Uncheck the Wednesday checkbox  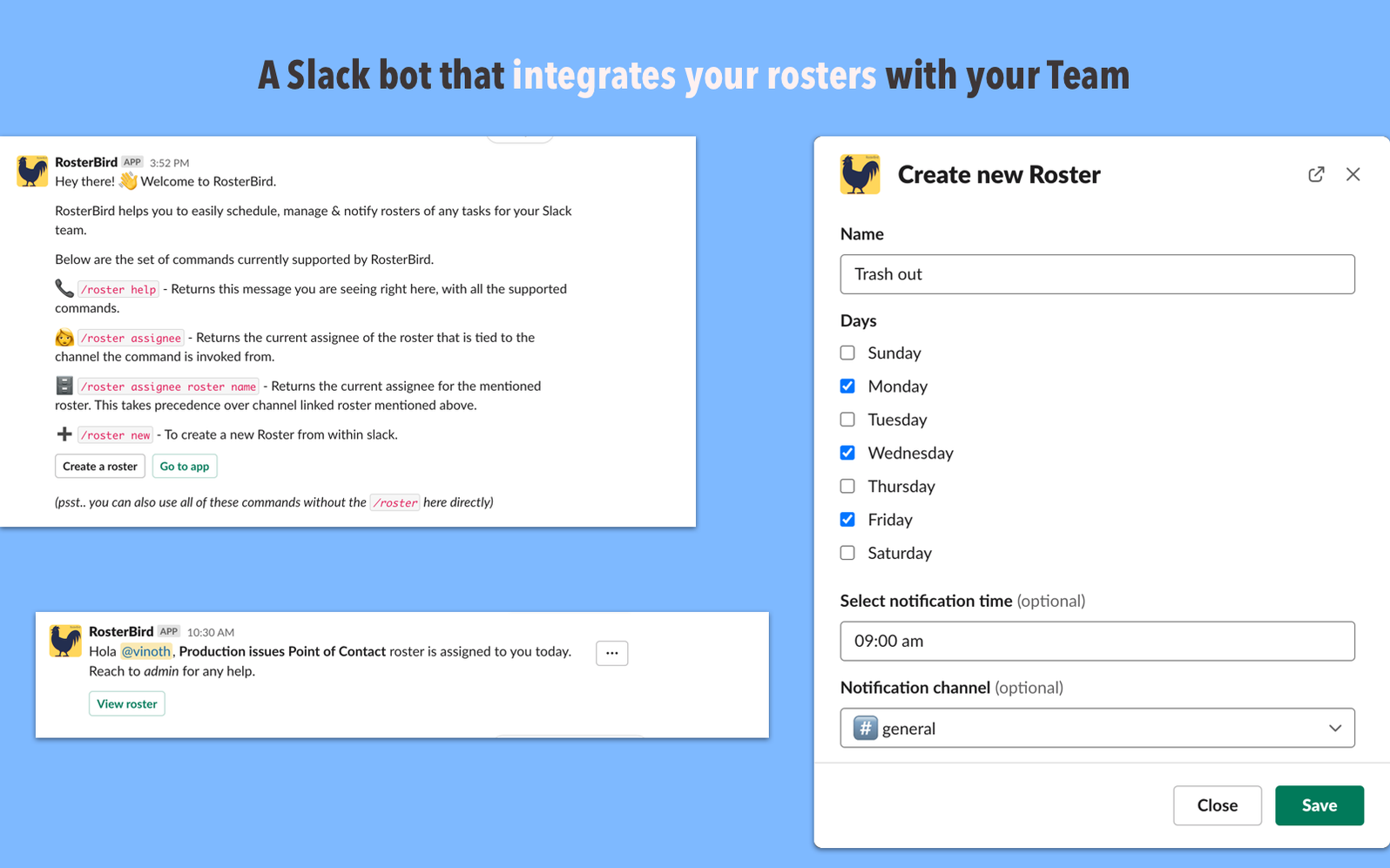pos(847,453)
